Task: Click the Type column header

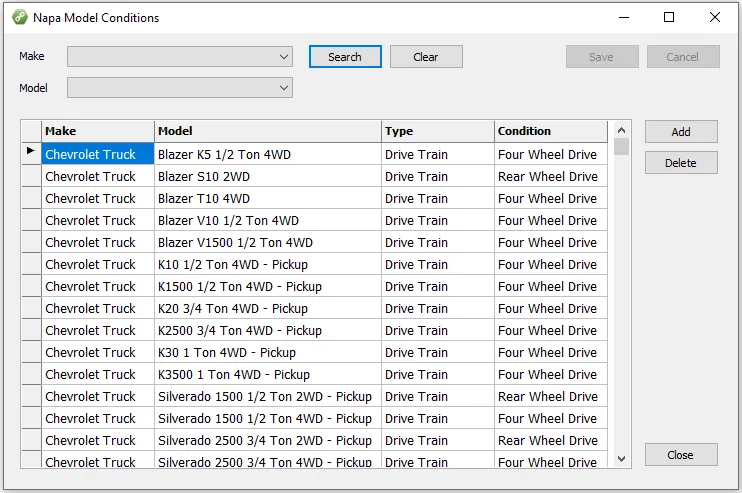Action: pyautogui.click(x=438, y=131)
